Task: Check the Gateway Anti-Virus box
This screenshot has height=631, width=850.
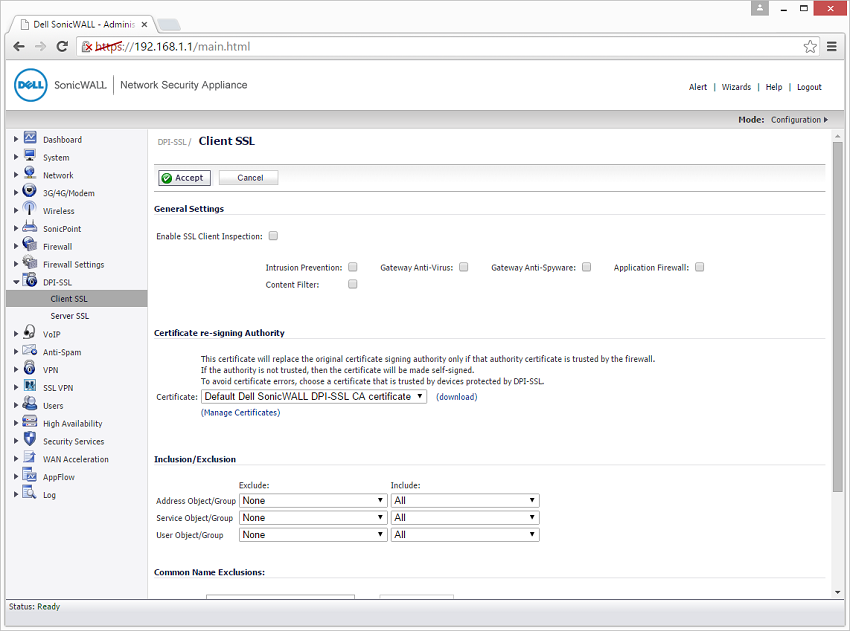Action: [463, 267]
